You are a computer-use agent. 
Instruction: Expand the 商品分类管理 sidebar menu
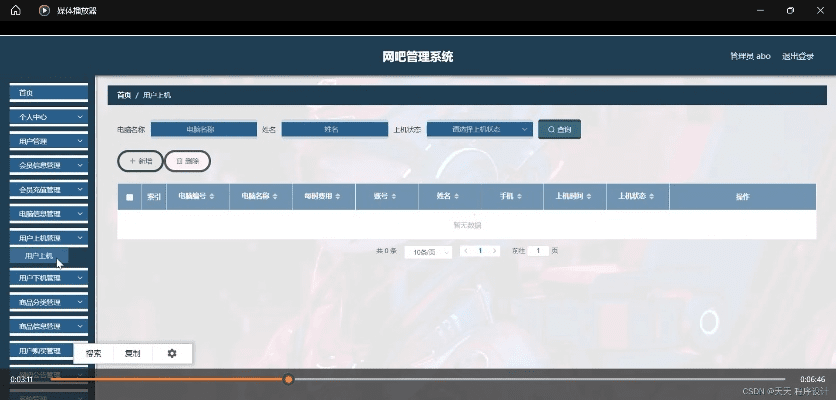pyautogui.click(x=49, y=302)
